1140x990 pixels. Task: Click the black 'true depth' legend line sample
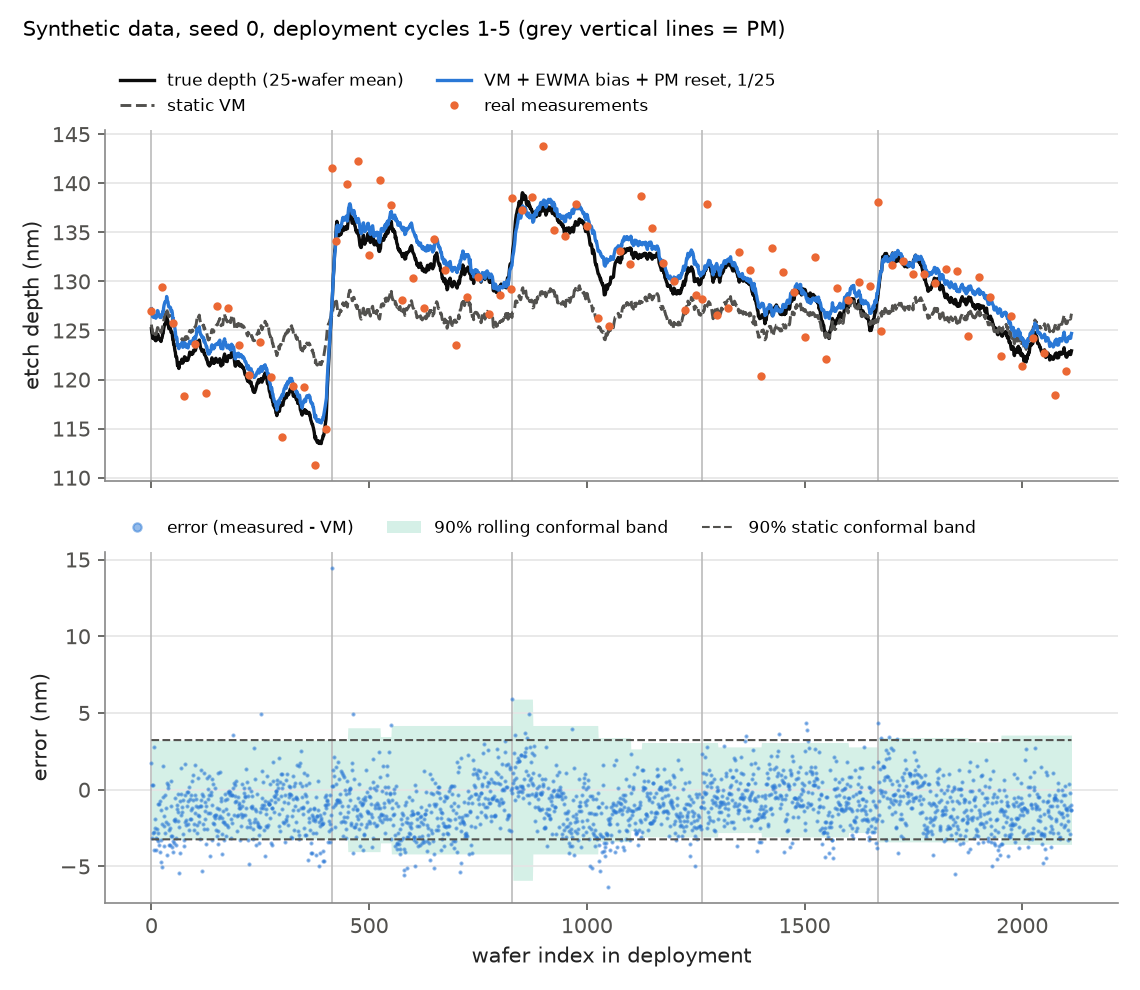tap(137, 80)
